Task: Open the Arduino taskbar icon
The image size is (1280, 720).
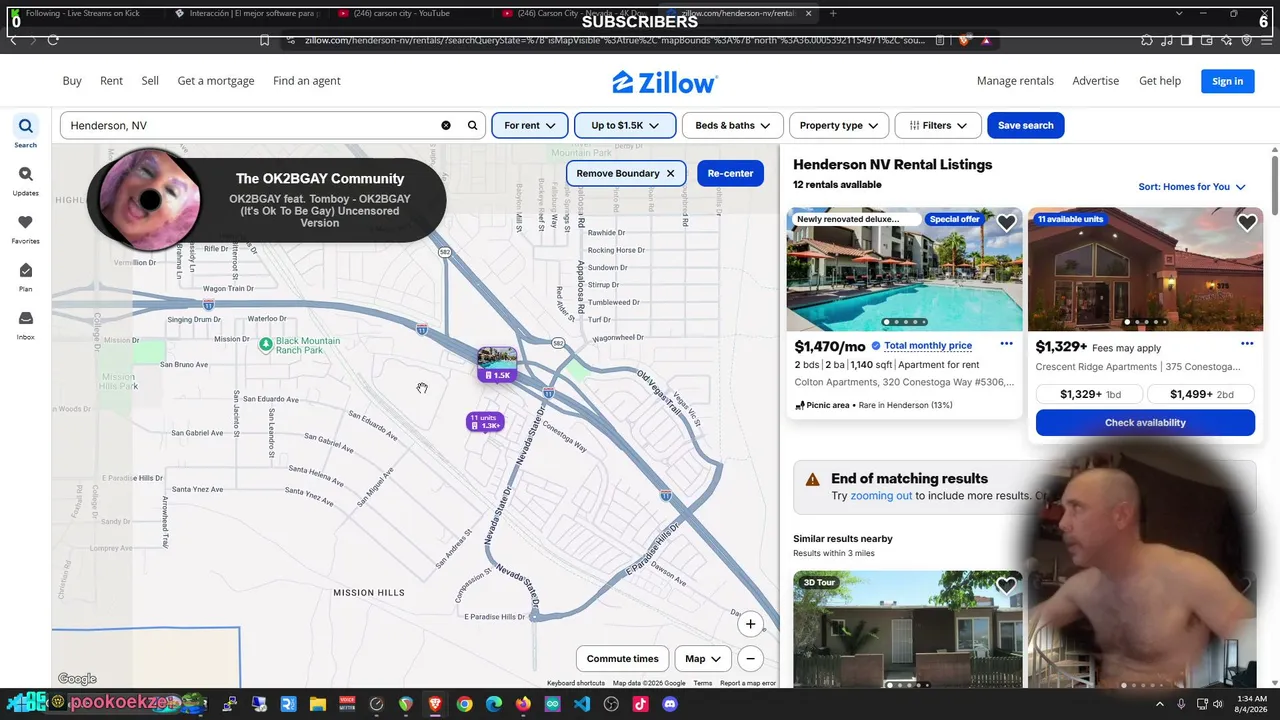Action: [553, 704]
